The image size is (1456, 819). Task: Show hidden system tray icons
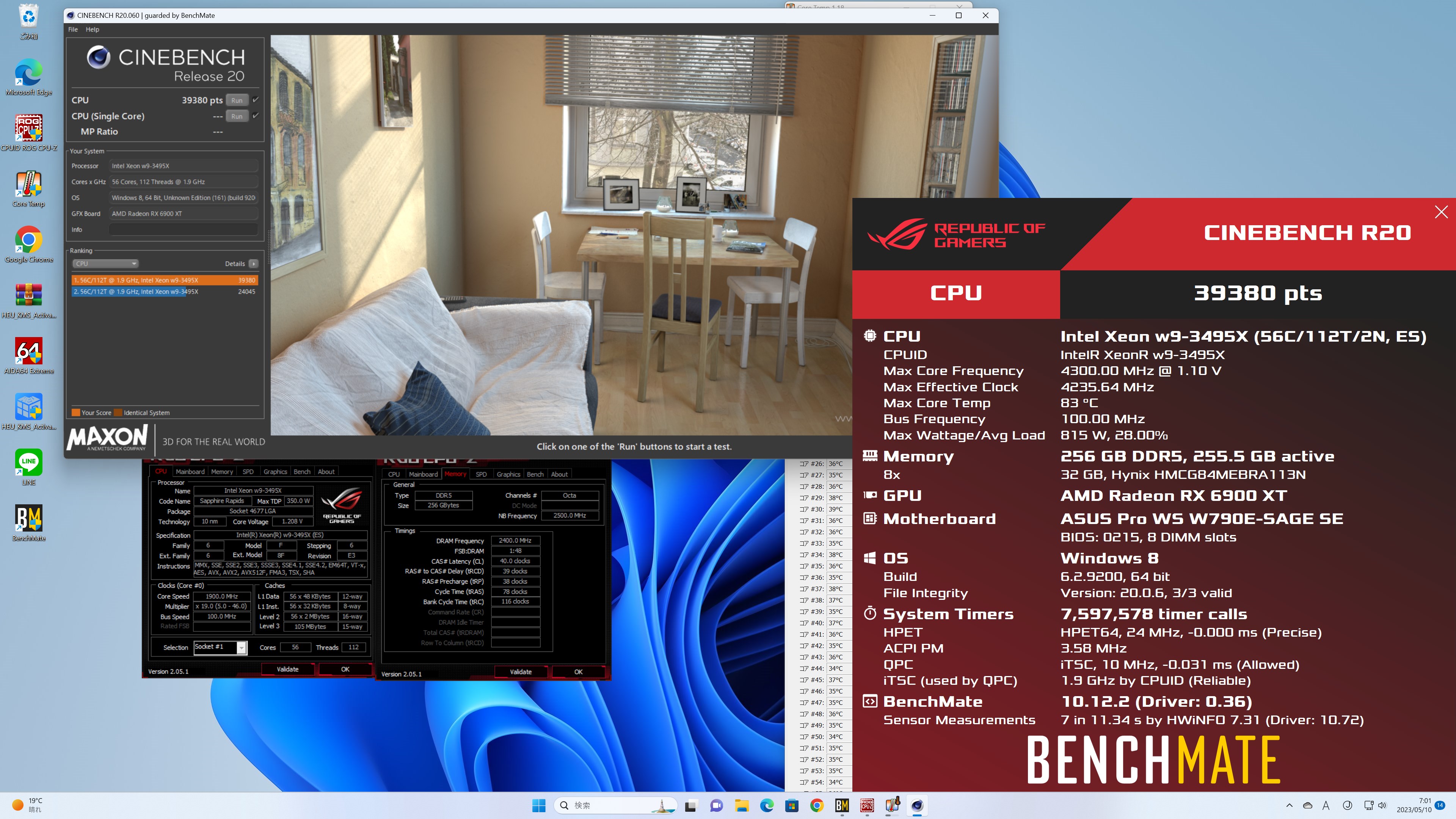tap(1289, 805)
